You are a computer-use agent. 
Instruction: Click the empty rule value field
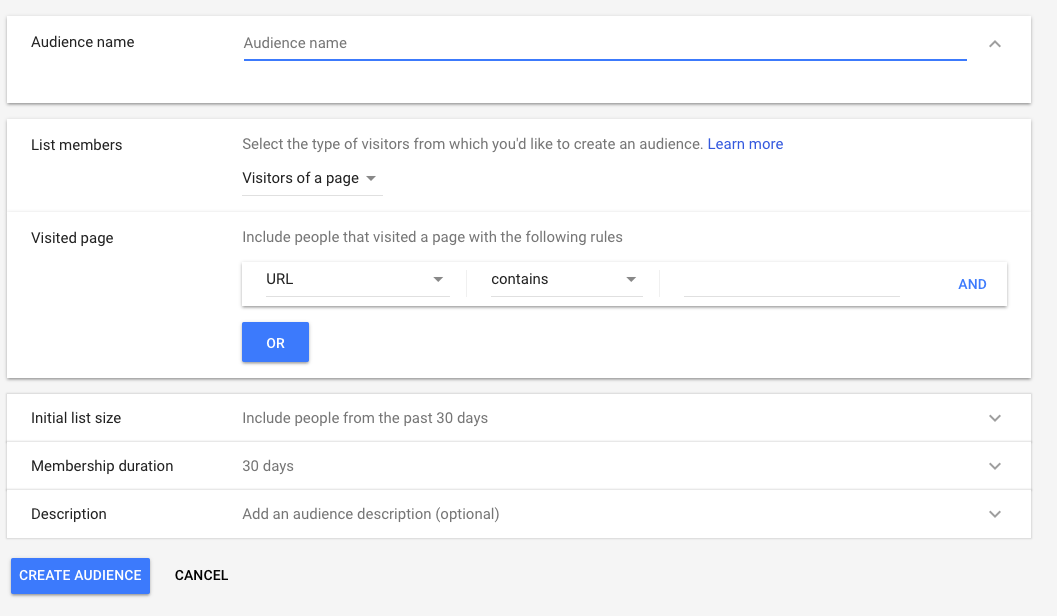[791, 282]
